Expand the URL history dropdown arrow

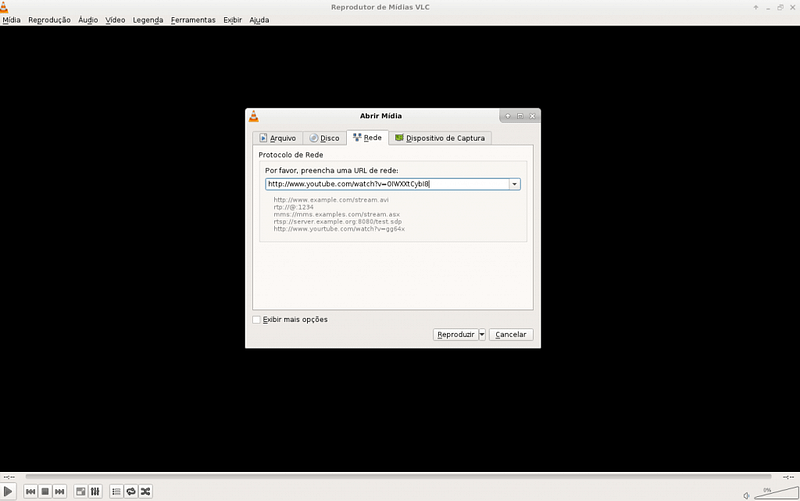pyautogui.click(x=515, y=184)
